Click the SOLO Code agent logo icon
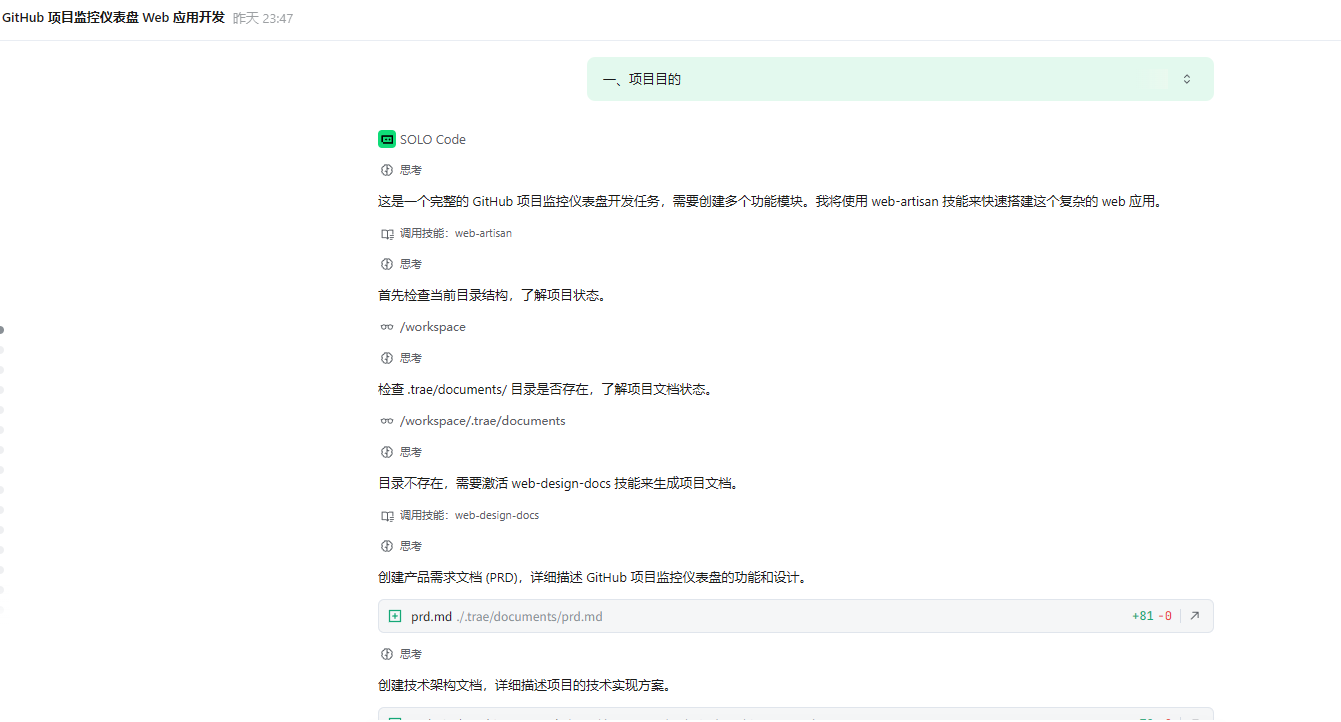 point(387,139)
